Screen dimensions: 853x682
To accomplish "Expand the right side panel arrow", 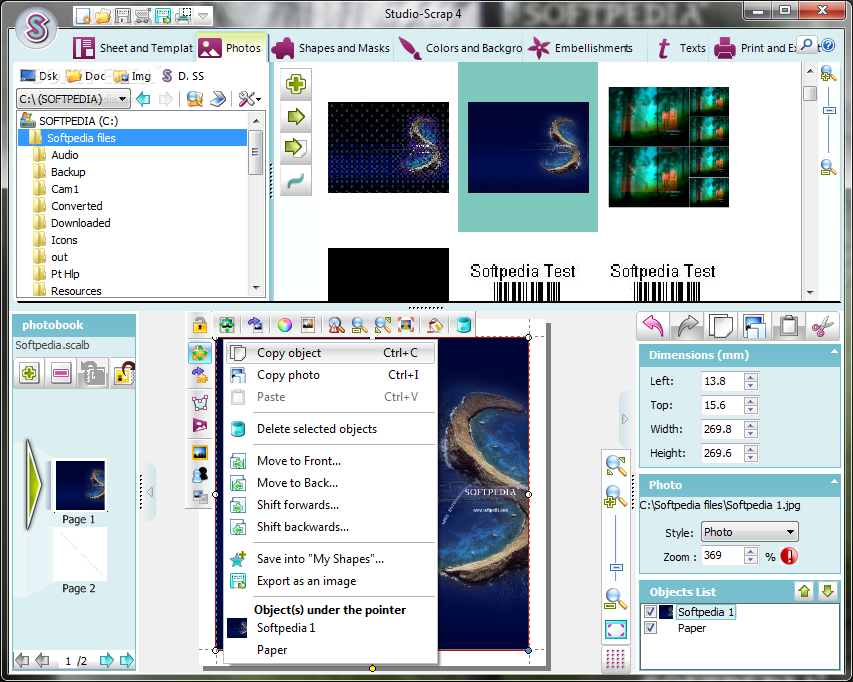I will coord(625,419).
